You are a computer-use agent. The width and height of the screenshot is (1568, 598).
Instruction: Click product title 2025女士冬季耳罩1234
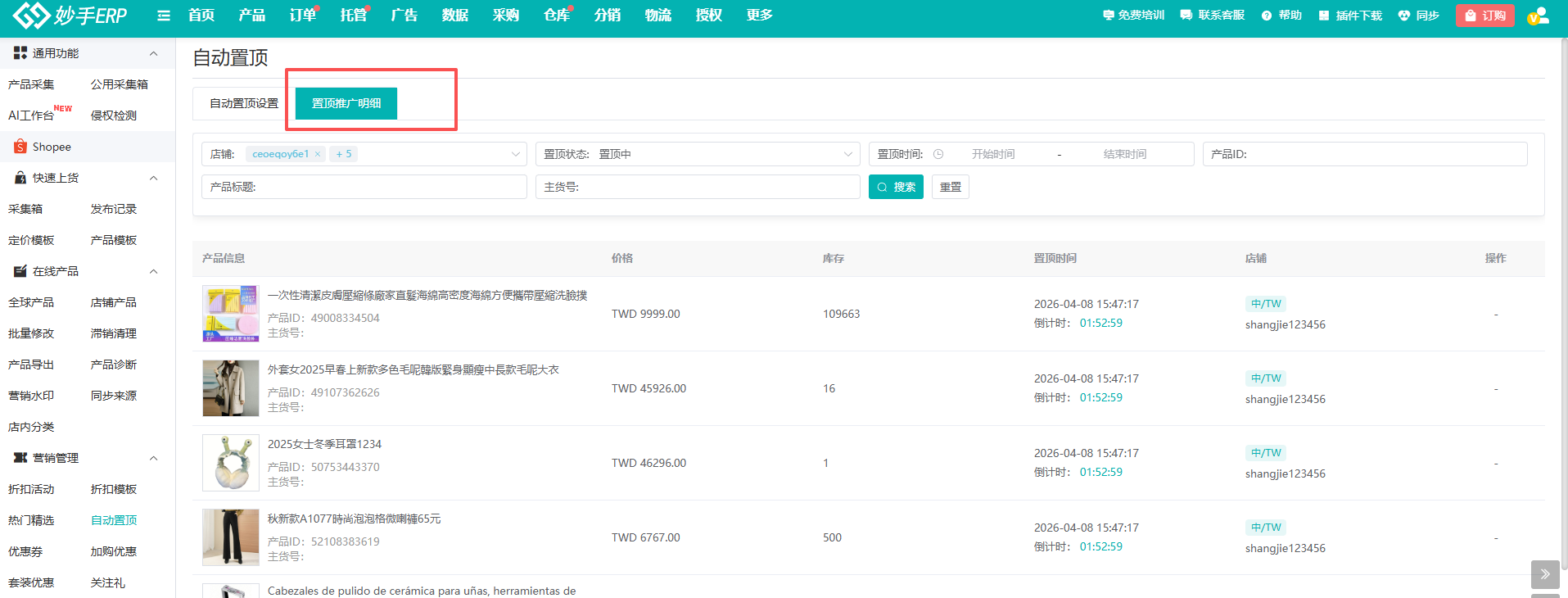click(x=324, y=444)
